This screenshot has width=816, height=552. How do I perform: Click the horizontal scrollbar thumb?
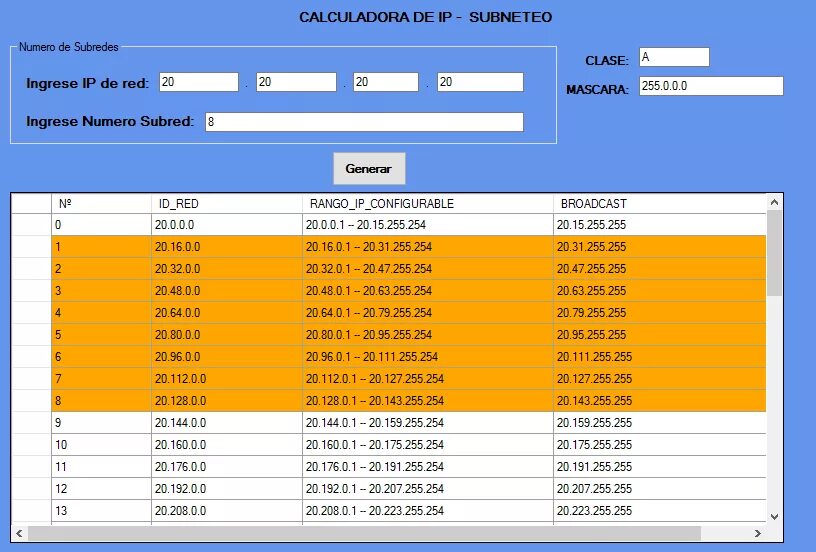(x=364, y=533)
